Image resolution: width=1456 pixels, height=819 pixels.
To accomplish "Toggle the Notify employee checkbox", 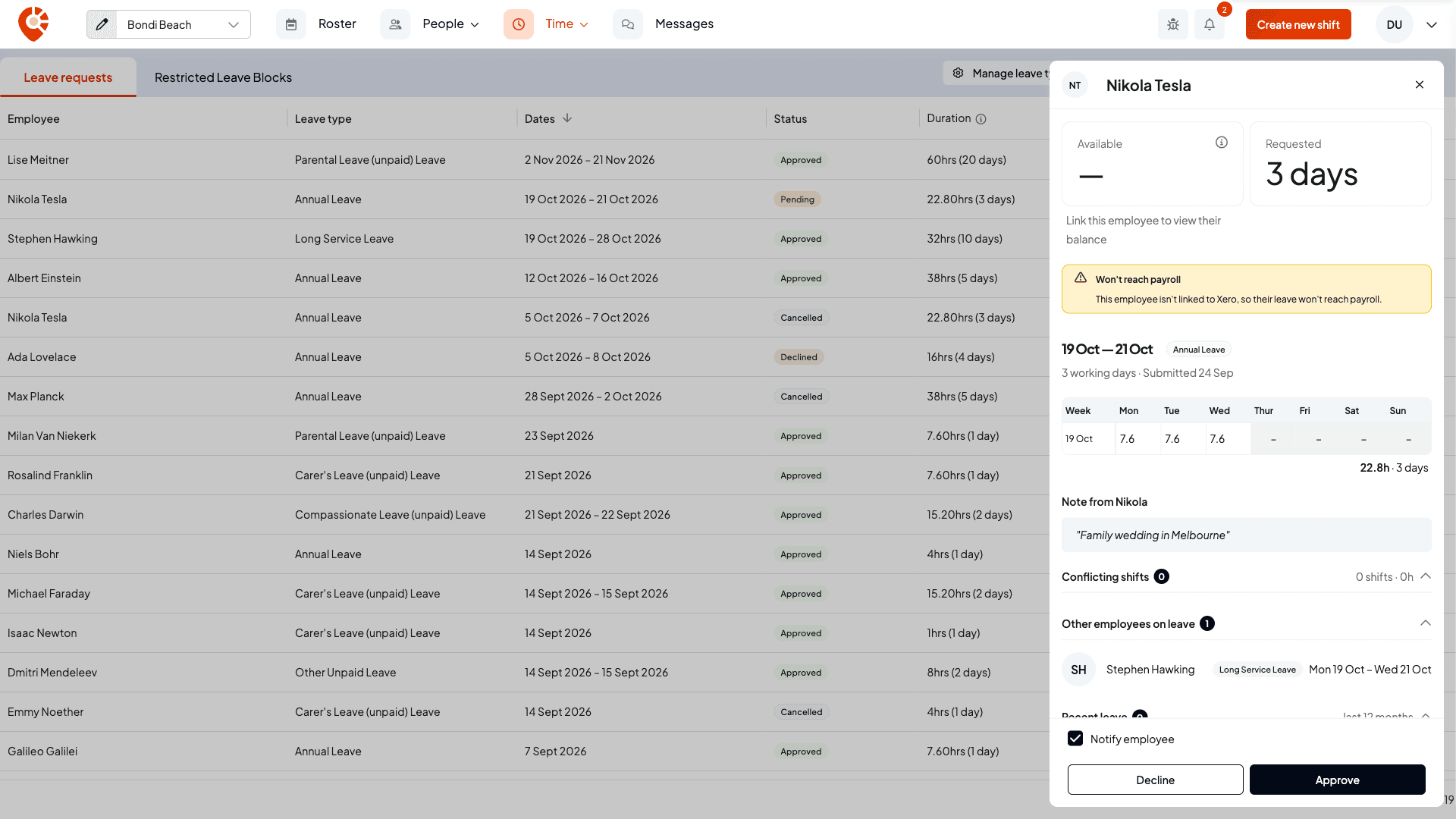I will click(x=1075, y=739).
